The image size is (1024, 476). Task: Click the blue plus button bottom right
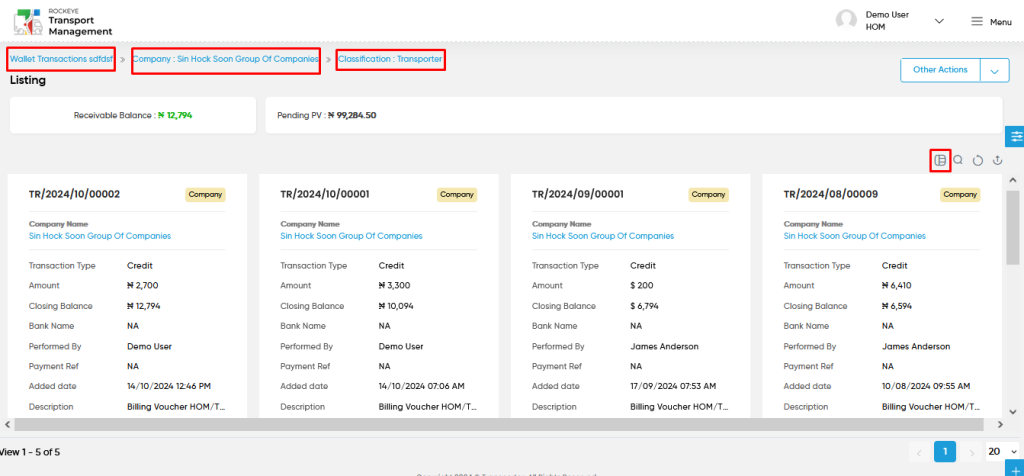[x=1016, y=469]
